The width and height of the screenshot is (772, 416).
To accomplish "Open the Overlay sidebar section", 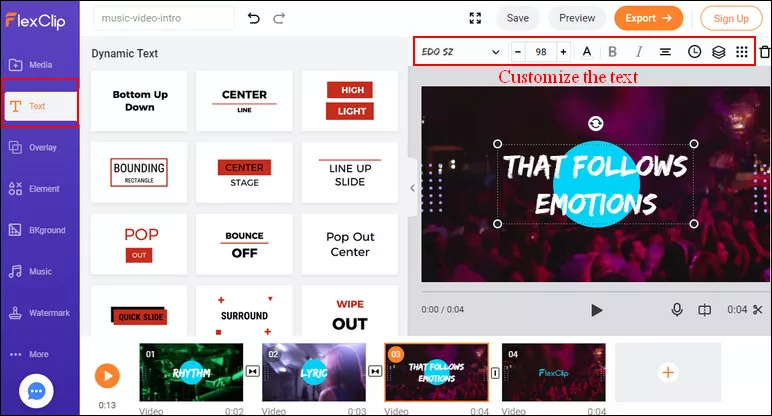I will point(32,147).
